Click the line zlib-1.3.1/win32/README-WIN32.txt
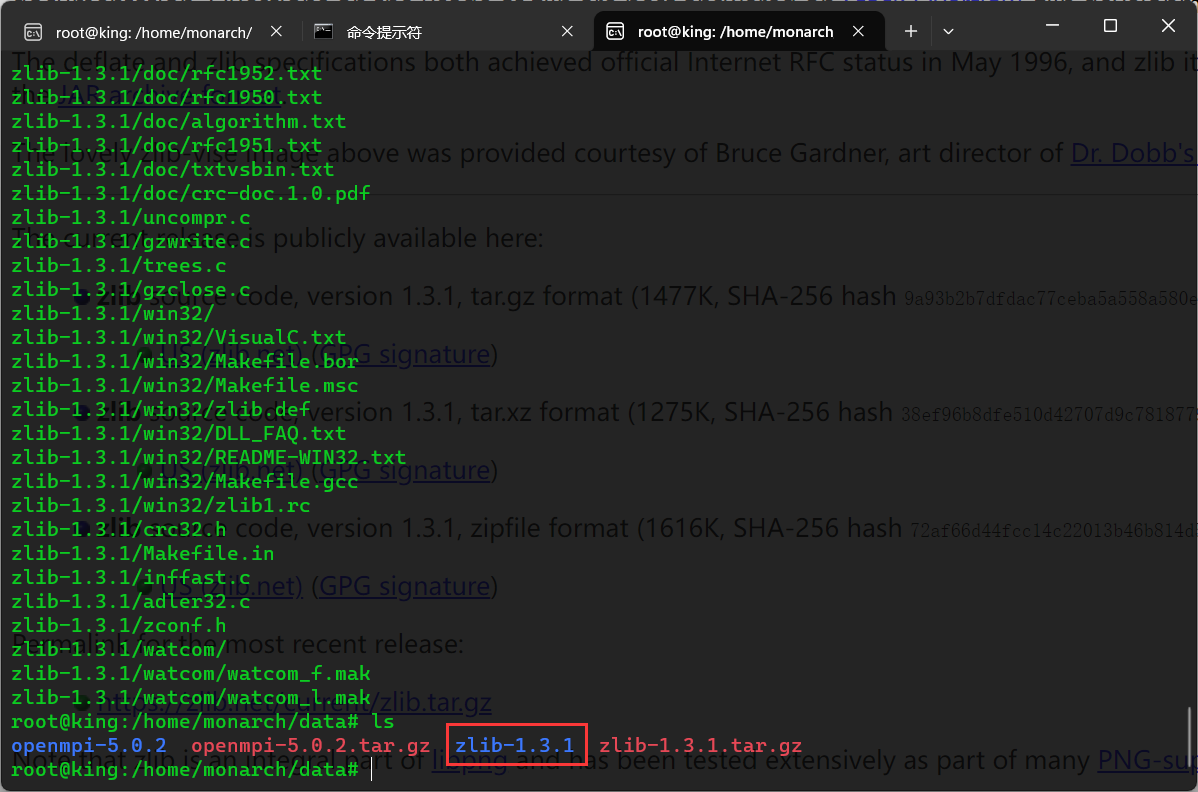The image size is (1198, 792). 209,457
